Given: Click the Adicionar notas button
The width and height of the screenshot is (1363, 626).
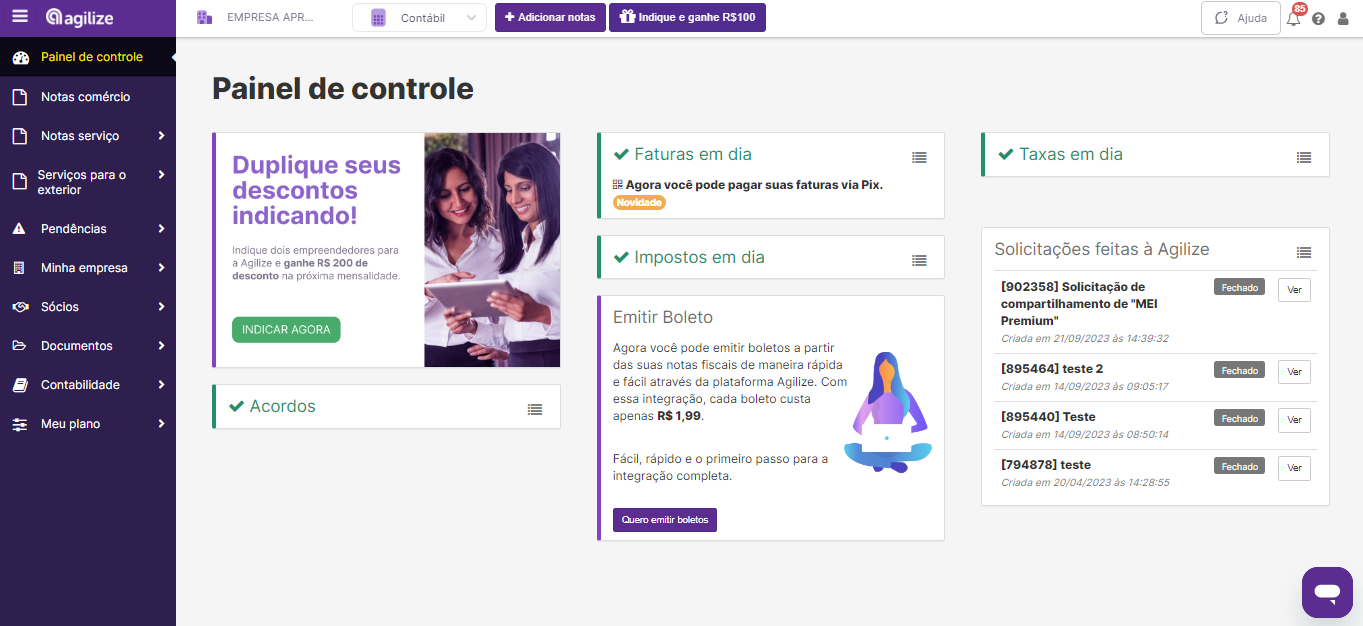Looking at the screenshot, I should (550, 18).
